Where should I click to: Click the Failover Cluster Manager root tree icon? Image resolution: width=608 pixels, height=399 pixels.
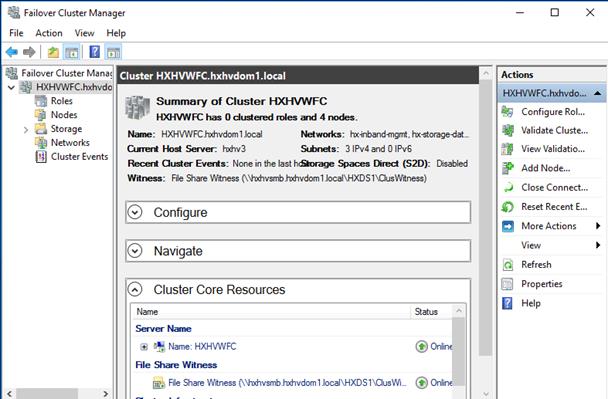[x=12, y=73]
